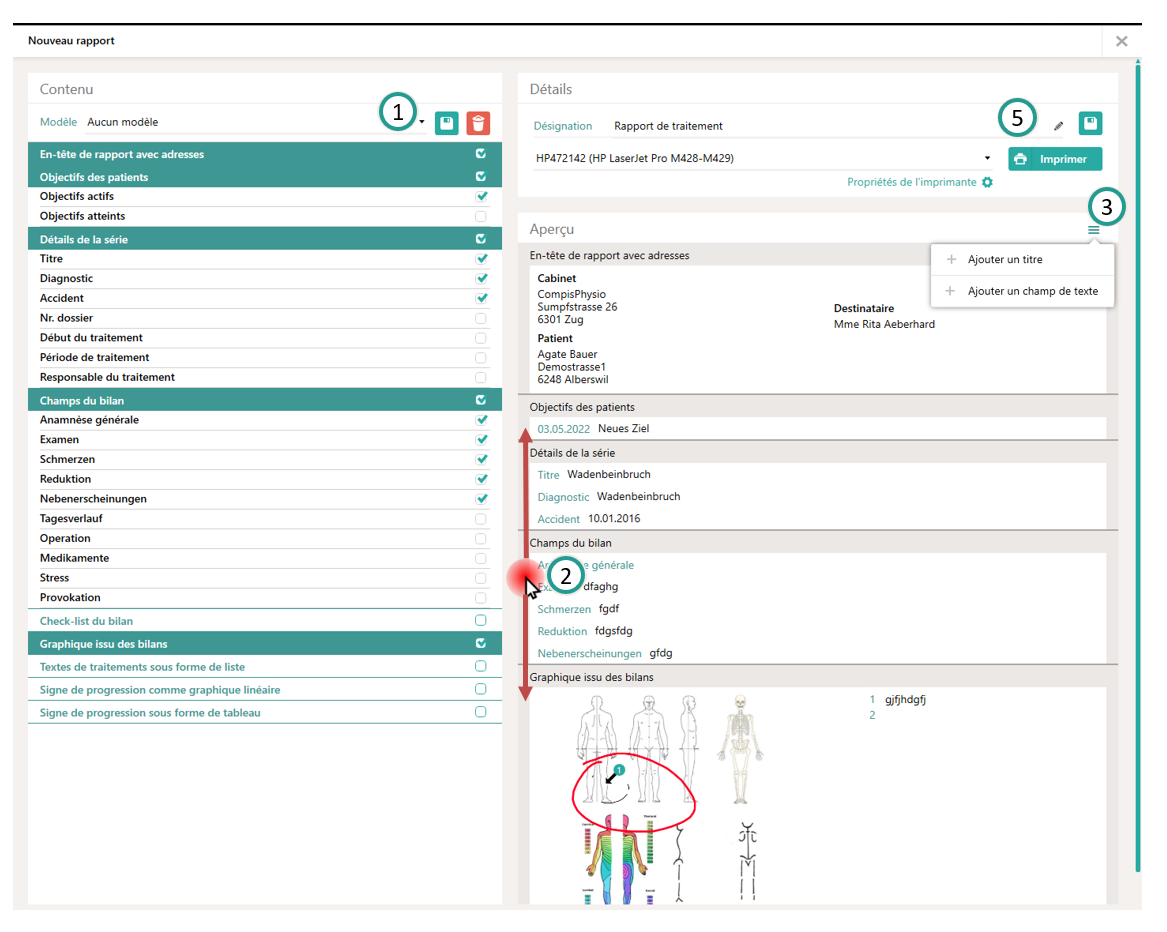Select Ajouter un champ de texte menu item

tap(1032, 292)
